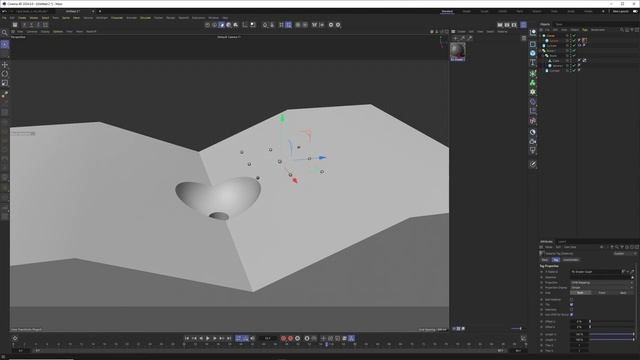Screen dimensions: 640x360
Task: Open the Create menu in main menu bar
Action: 22,18
